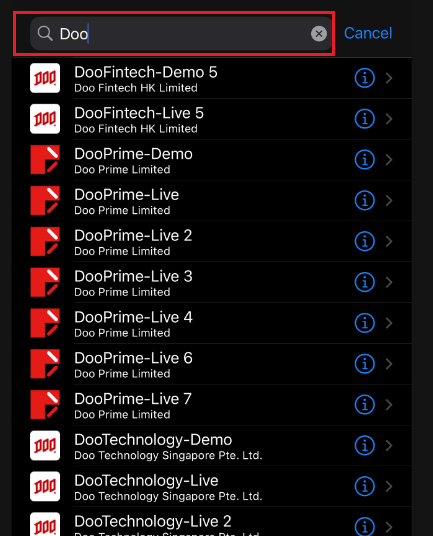
Task: Select the DooFintech-Live 5 server name
Action: 139,113
